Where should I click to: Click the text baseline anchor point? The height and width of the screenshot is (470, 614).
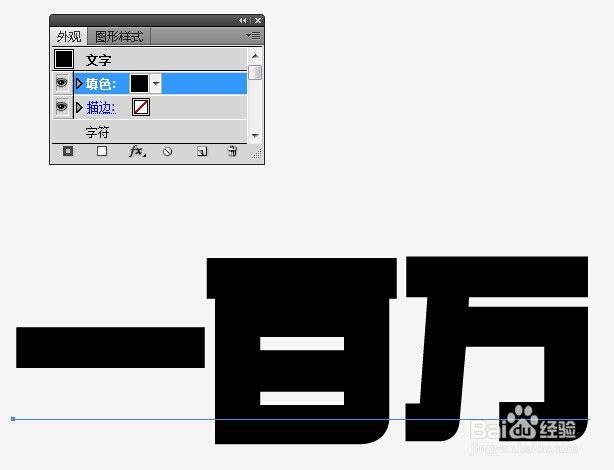click(13, 419)
